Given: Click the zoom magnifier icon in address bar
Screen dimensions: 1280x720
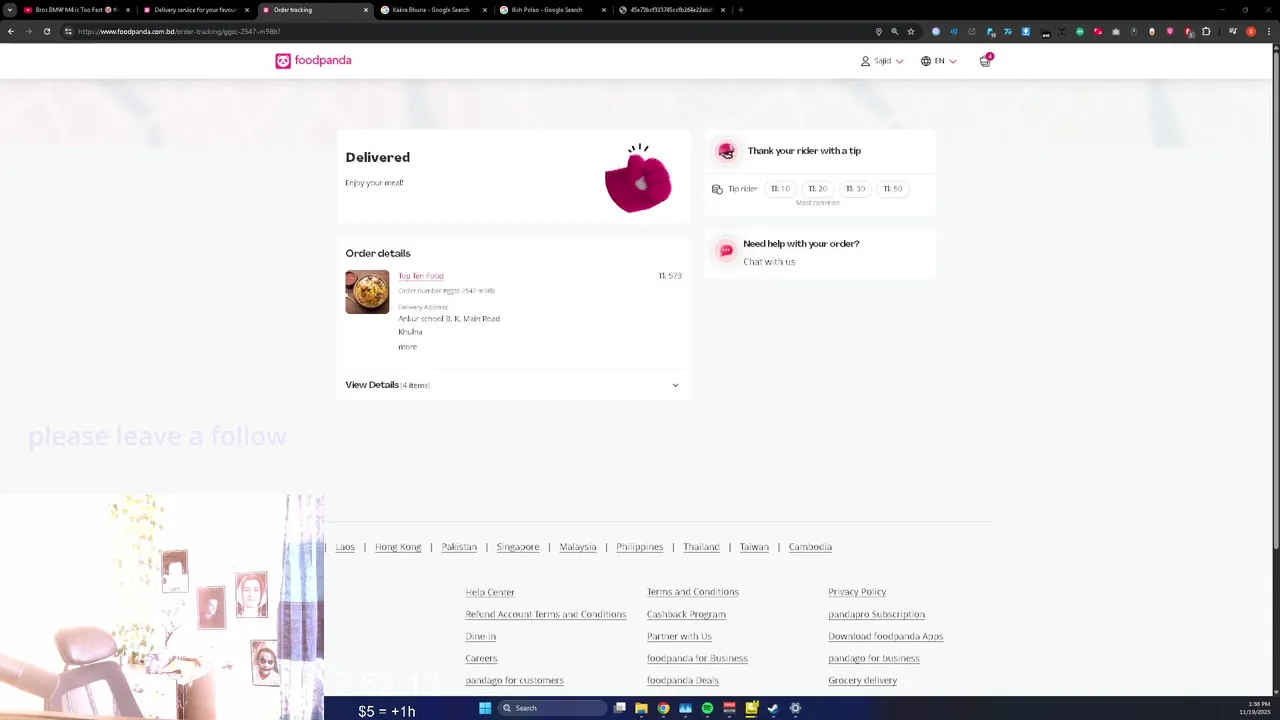Looking at the screenshot, I should point(894,32).
